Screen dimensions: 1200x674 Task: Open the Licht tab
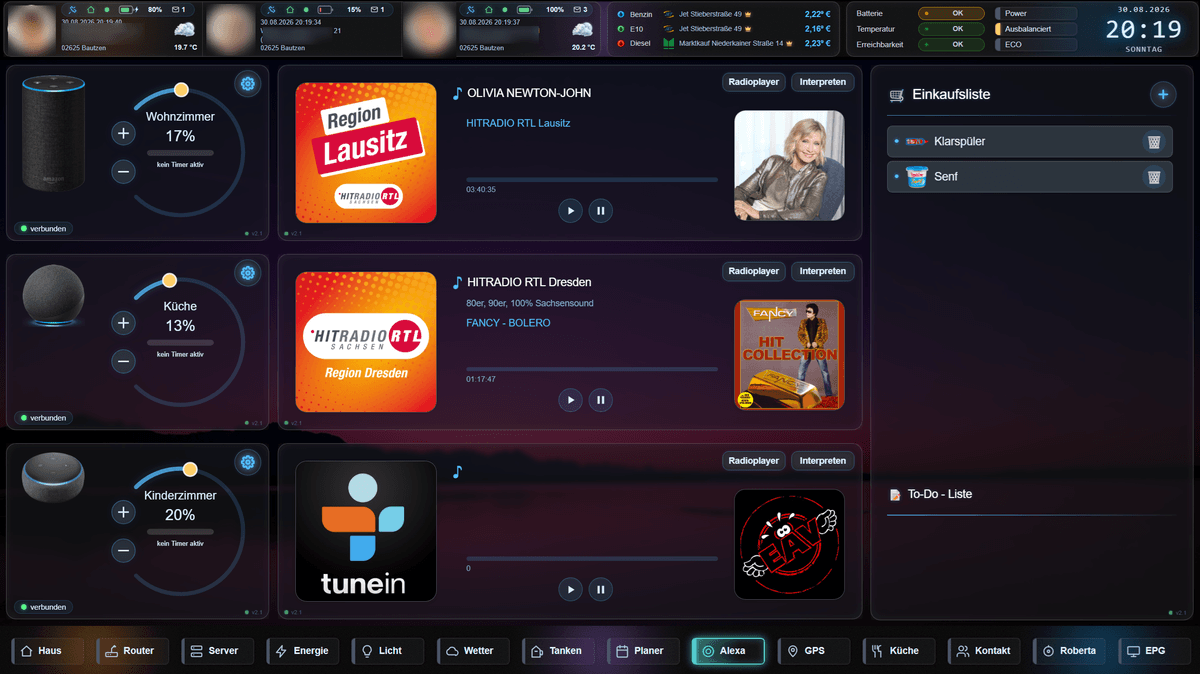point(389,651)
